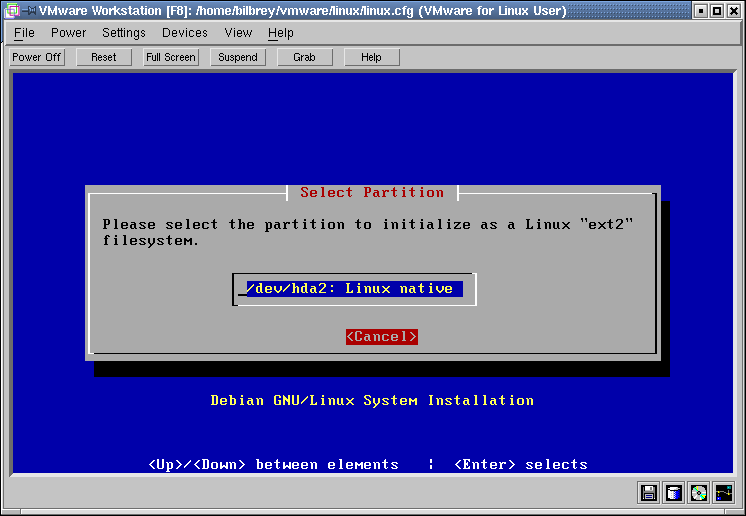The height and width of the screenshot is (516, 746).
Task: Open the Power menu
Action: 68,33
